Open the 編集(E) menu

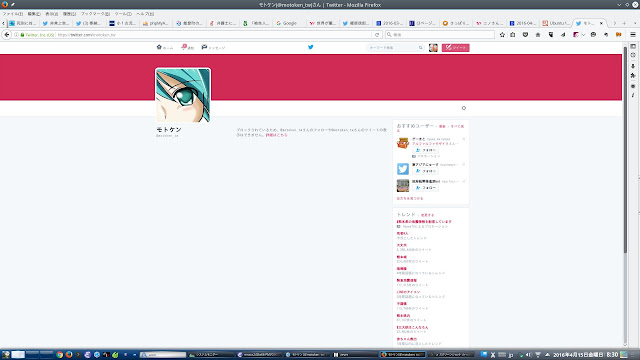point(34,14)
